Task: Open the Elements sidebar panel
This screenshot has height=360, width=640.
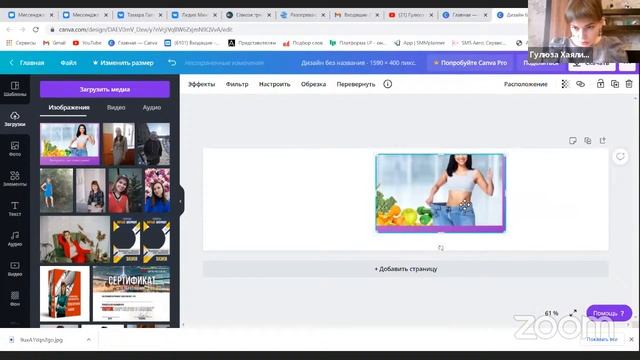Action: coord(15,179)
